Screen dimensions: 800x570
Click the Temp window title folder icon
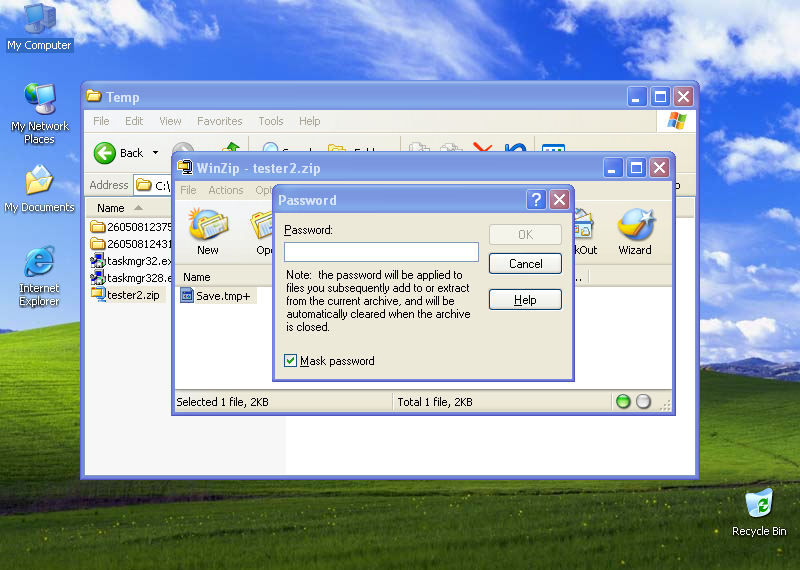pyautogui.click(x=94, y=96)
